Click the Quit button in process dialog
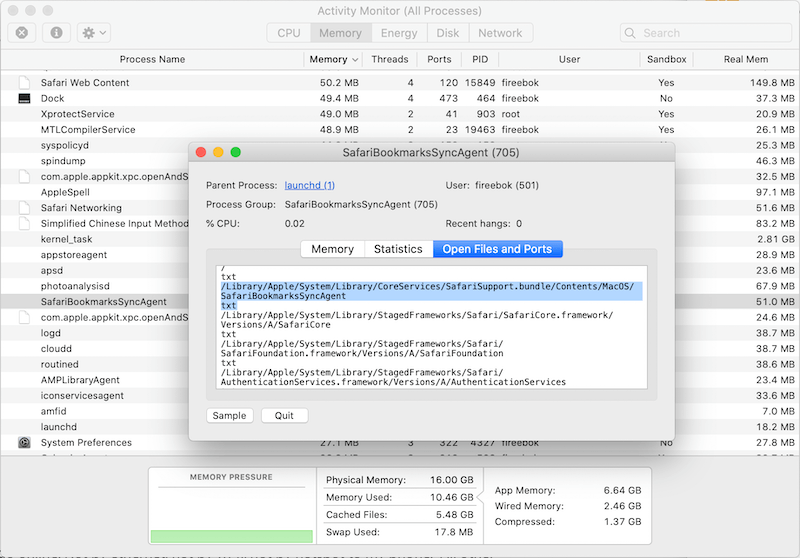 (x=284, y=416)
